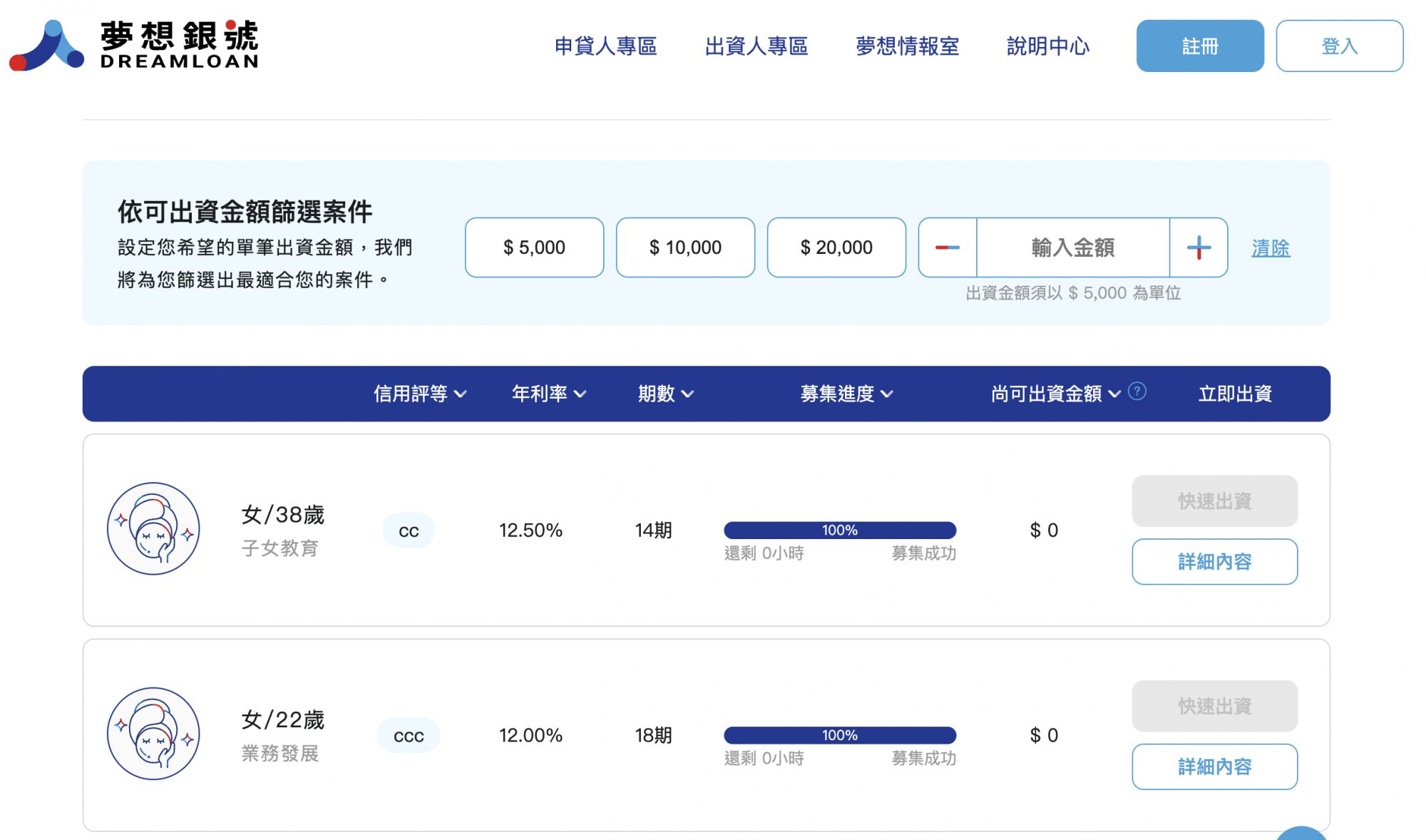Open 出資人專區 menu
Image resolution: width=1426 pixels, height=840 pixels.
pyautogui.click(x=756, y=46)
